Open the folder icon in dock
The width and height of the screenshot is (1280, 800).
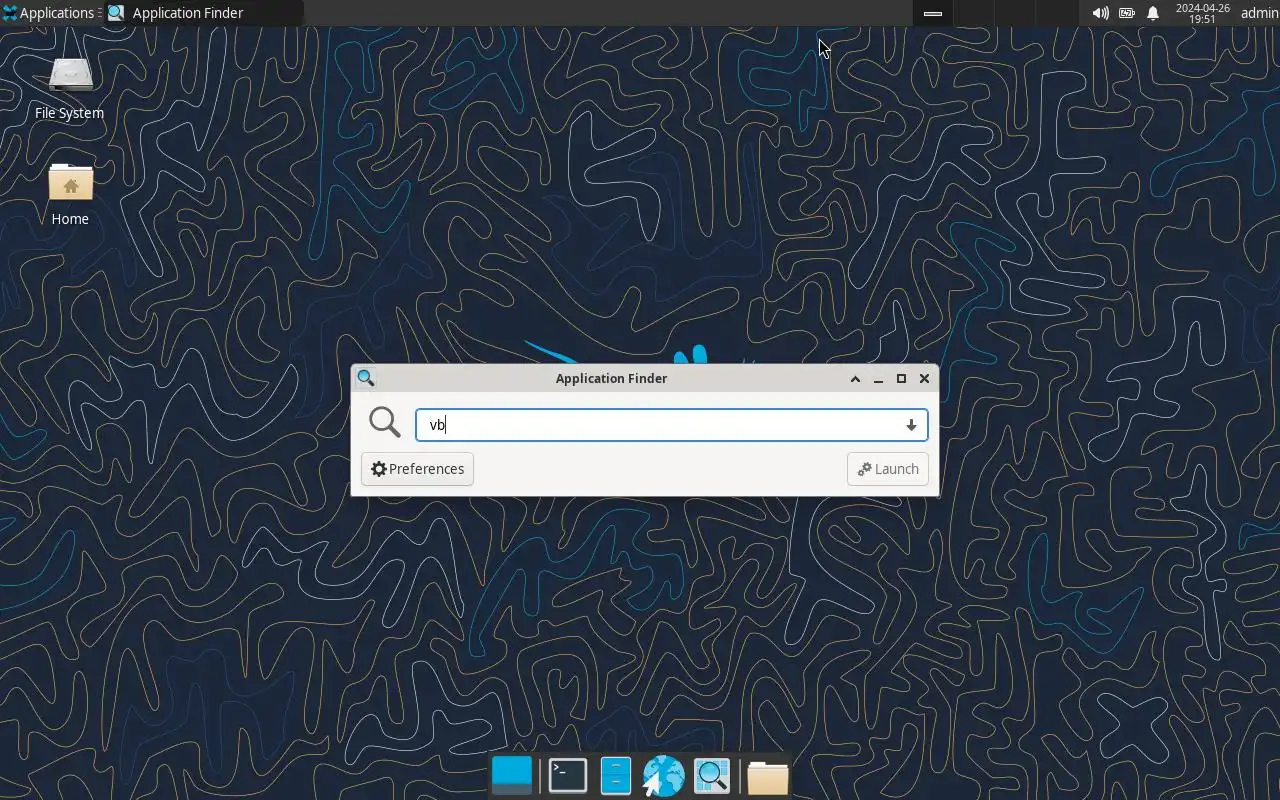[767, 776]
